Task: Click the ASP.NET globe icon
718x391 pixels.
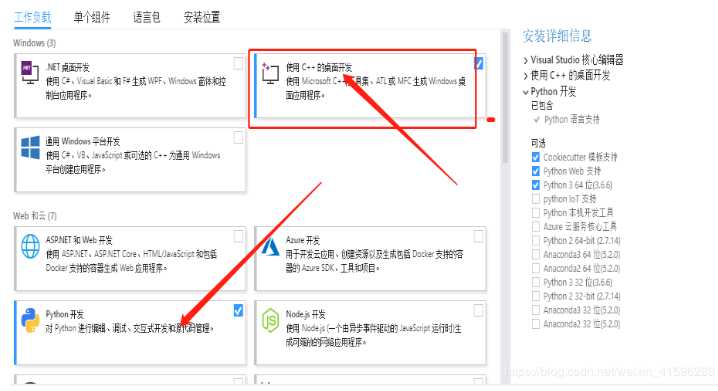Action: (x=31, y=246)
